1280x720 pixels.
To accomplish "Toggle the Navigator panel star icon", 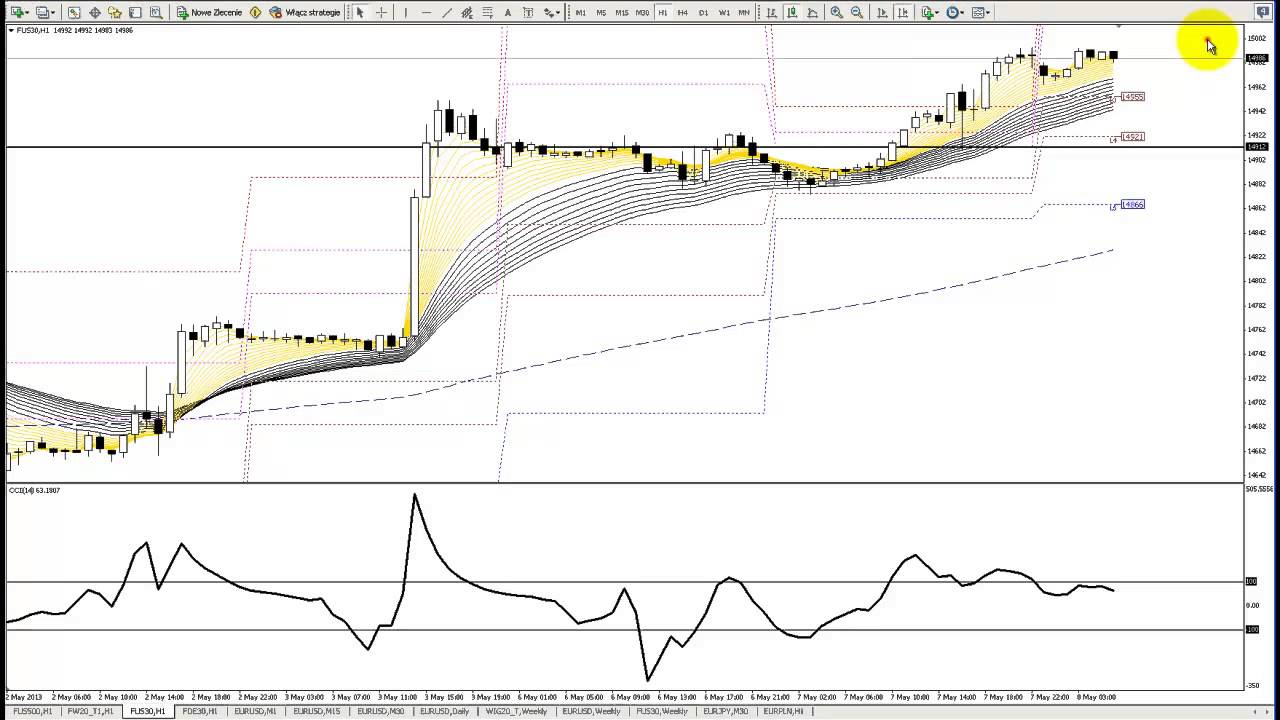I will 114,12.
